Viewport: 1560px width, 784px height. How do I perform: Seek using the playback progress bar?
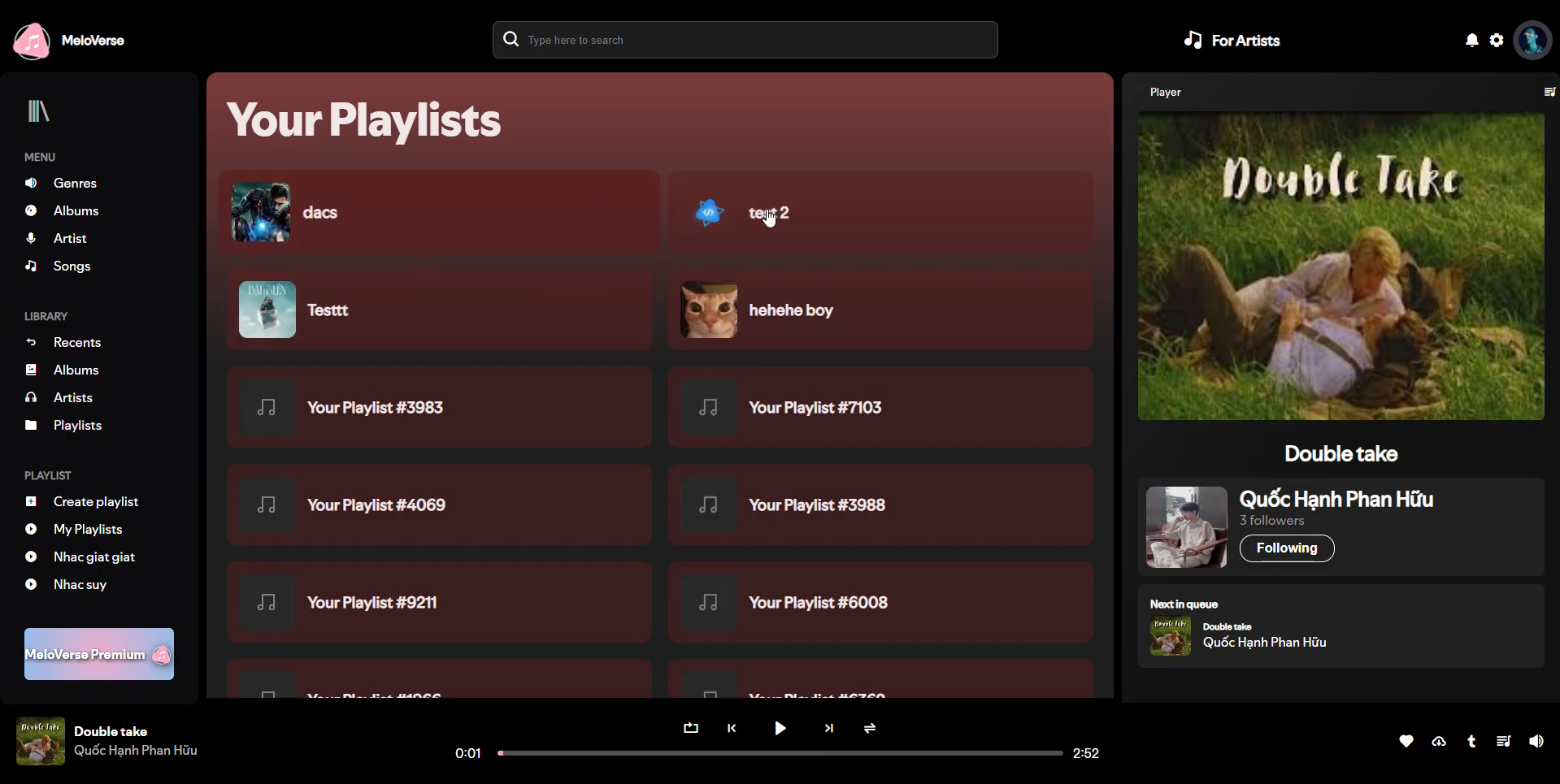coord(779,753)
